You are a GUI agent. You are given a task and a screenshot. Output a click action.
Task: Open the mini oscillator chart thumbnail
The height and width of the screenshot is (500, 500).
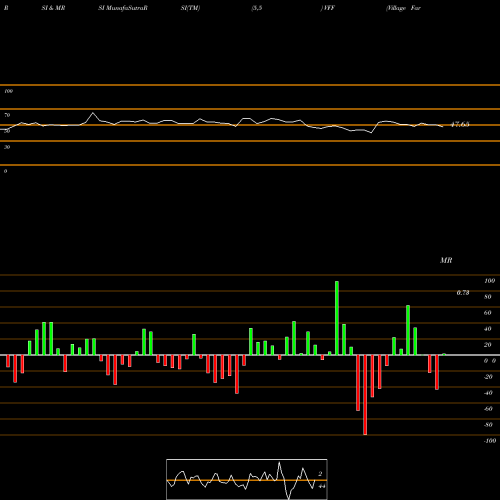(x=247, y=479)
